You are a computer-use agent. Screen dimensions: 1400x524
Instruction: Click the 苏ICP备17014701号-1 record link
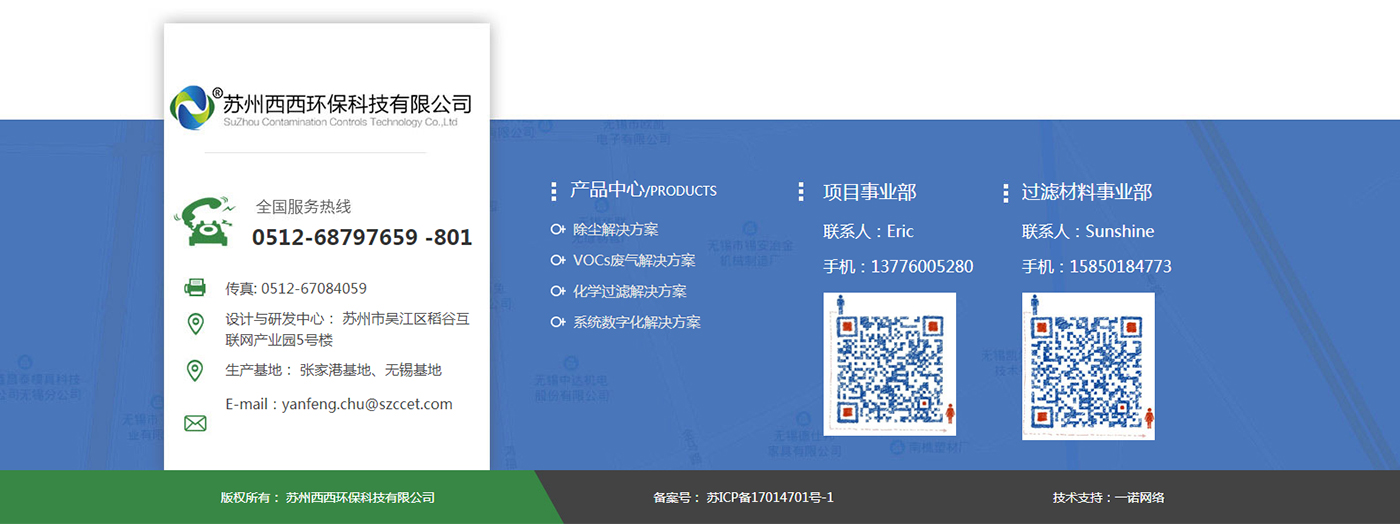[x=770, y=497]
